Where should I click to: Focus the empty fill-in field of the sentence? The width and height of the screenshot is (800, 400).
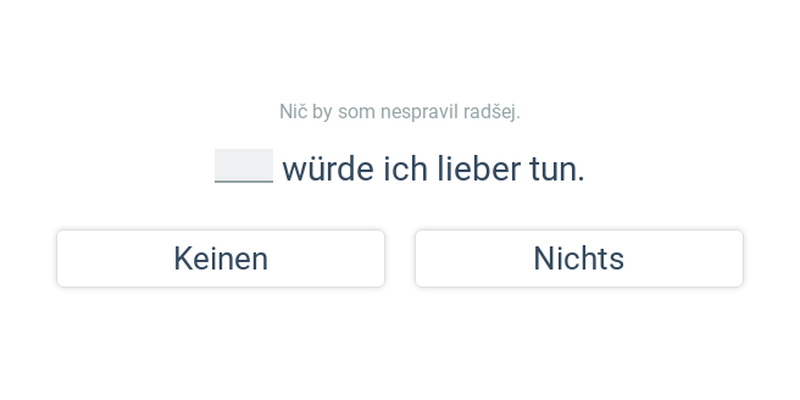pyautogui.click(x=244, y=166)
